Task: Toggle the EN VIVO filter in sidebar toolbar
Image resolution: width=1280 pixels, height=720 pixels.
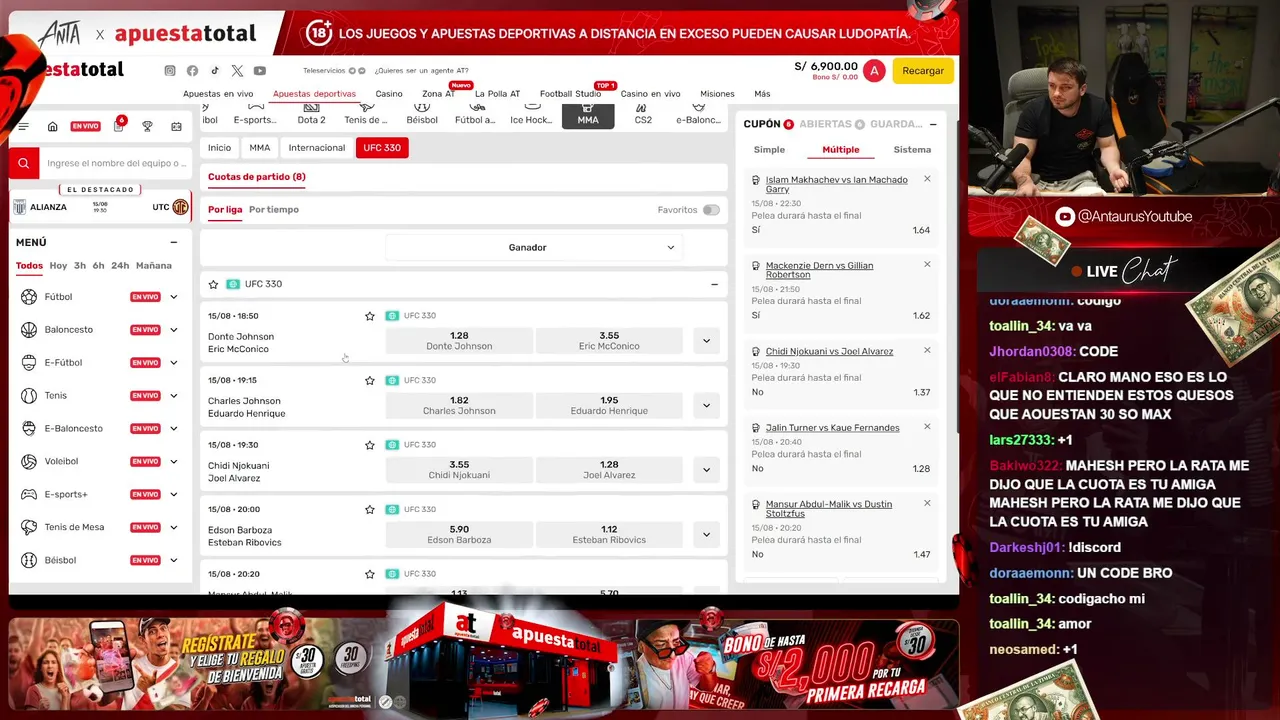Action: 85,127
